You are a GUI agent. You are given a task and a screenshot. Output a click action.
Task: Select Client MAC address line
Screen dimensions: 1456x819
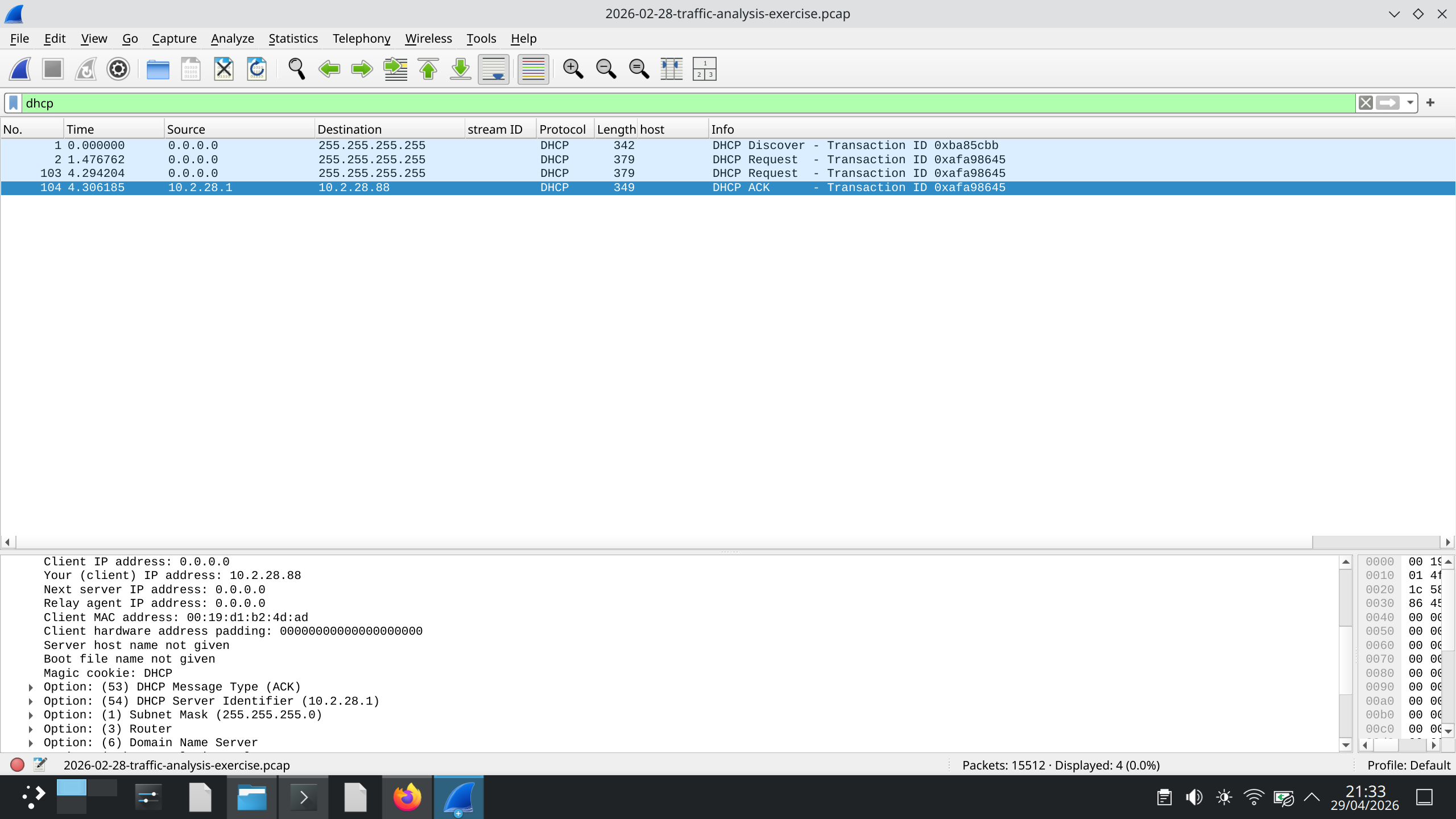click(176, 618)
